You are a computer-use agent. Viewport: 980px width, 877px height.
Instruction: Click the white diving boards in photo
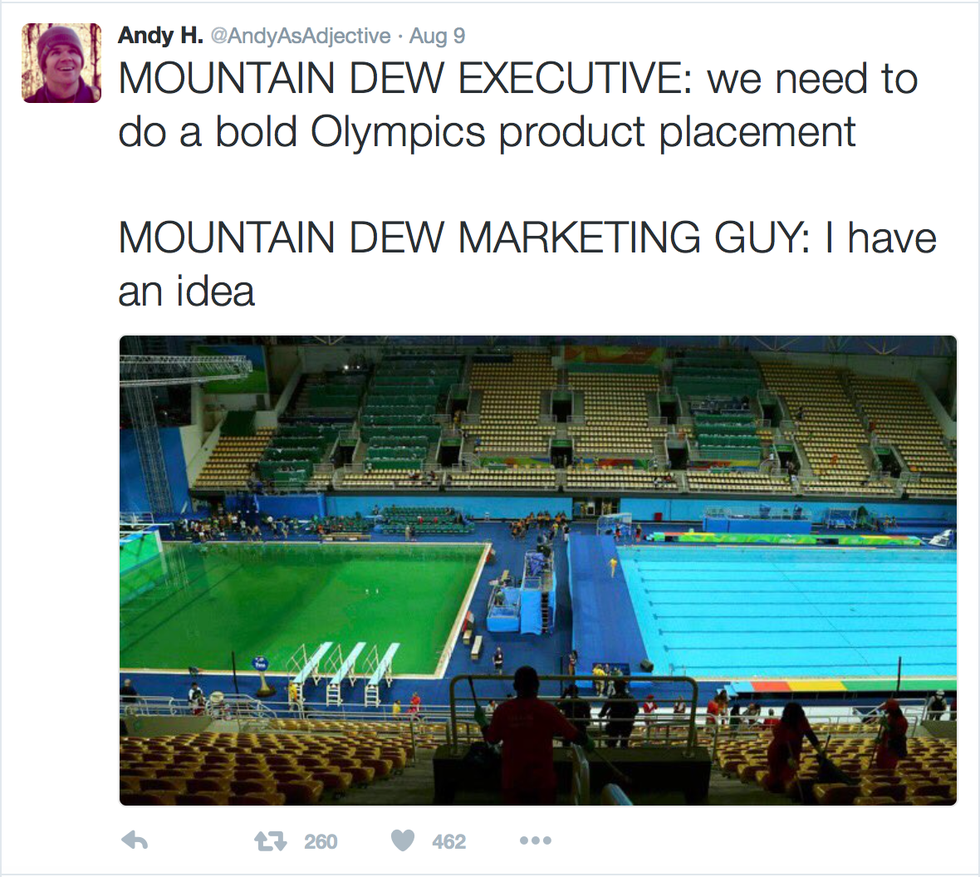click(345, 667)
